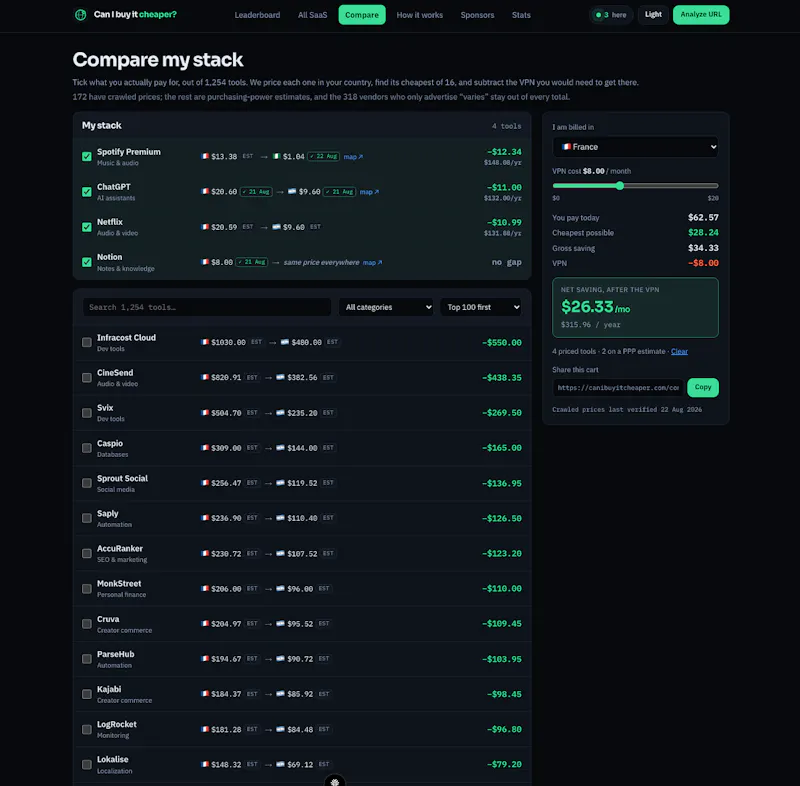This screenshot has width=800, height=786.
Task: Tick the Lokalise checkbox
Action: pyautogui.click(x=87, y=765)
